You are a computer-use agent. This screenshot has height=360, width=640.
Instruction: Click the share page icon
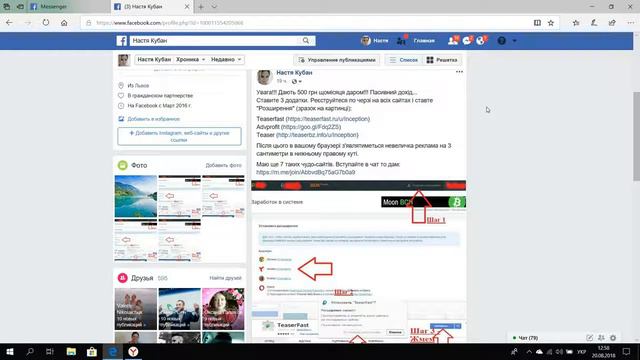(x=612, y=23)
